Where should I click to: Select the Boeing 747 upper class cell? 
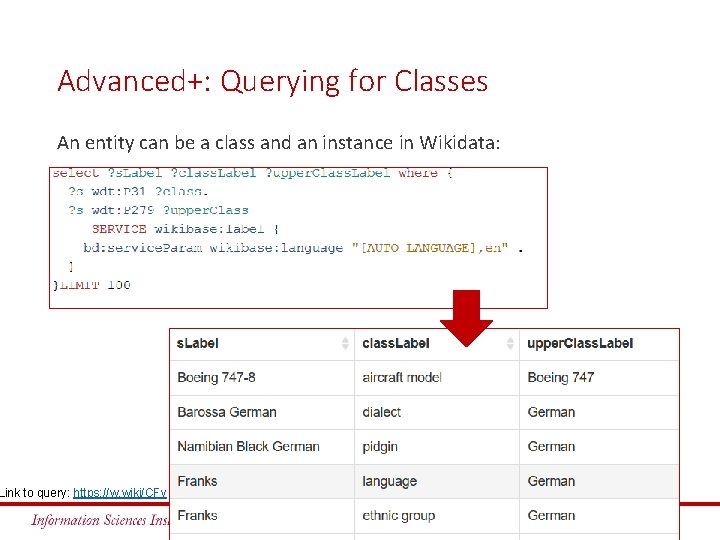599,378
